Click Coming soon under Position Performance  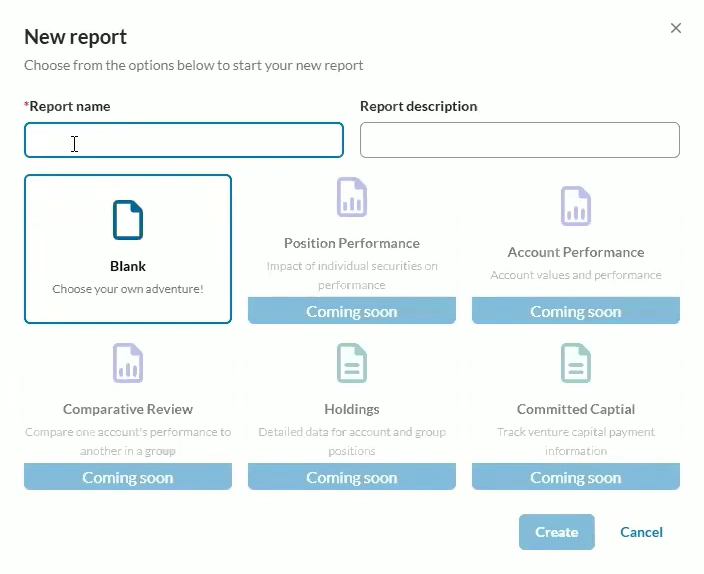pos(352,311)
